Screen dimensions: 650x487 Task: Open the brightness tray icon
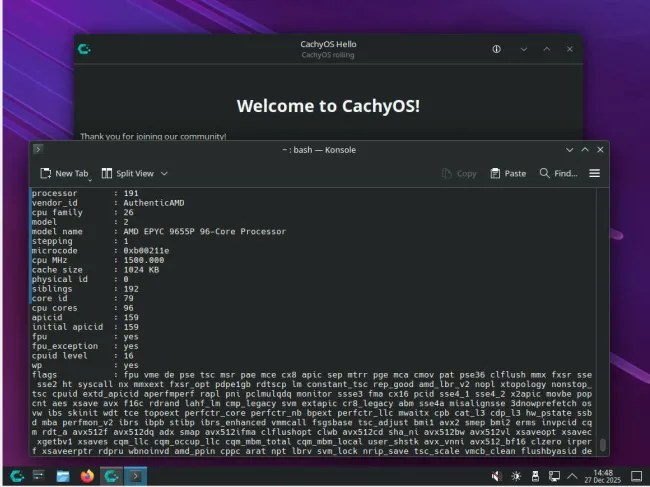516,476
